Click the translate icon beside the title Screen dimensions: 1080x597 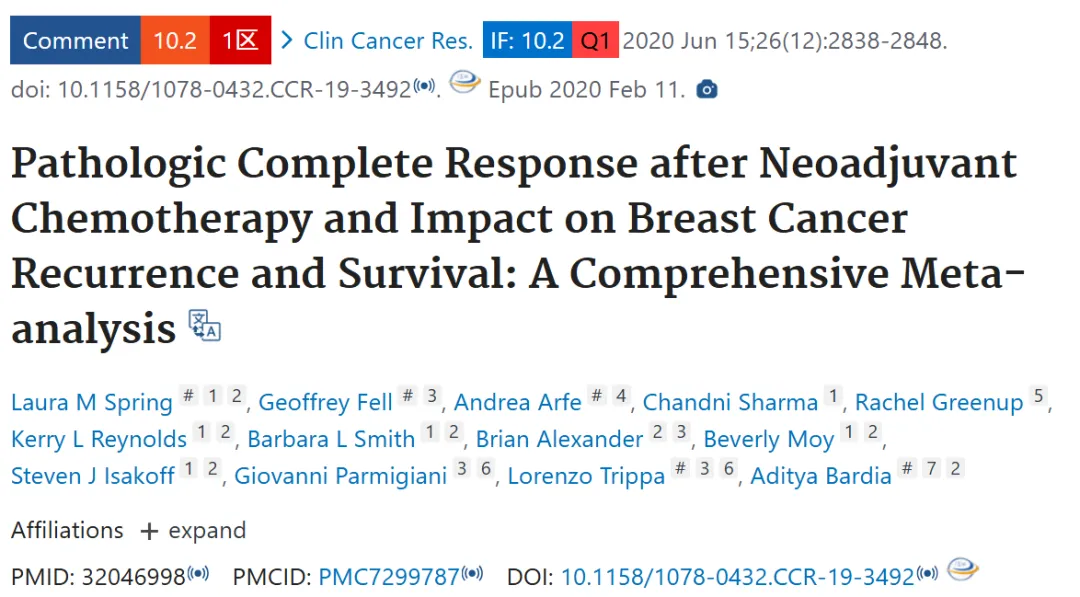(205, 326)
